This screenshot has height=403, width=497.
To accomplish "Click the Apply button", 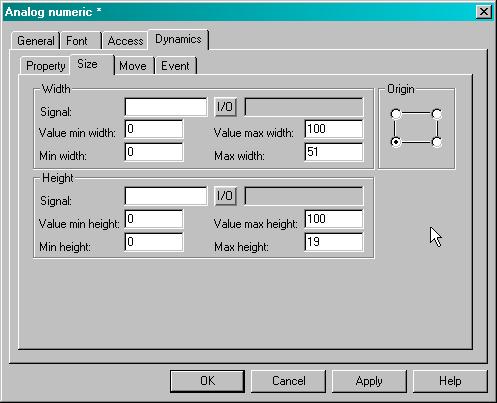I will coord(369,381).
